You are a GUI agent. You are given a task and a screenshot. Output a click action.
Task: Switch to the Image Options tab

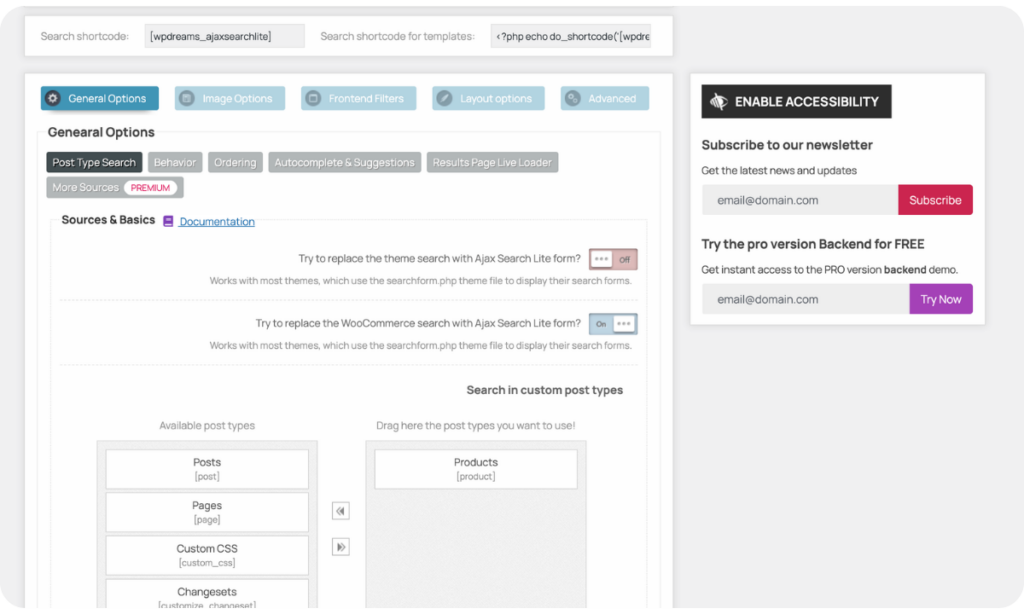(x=229, y=98)
